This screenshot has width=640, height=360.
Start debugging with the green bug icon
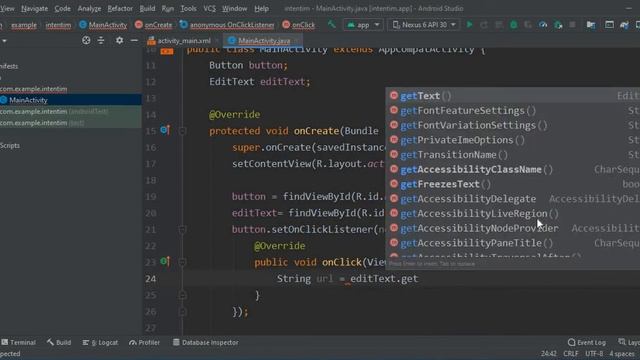tap(513, 25)
